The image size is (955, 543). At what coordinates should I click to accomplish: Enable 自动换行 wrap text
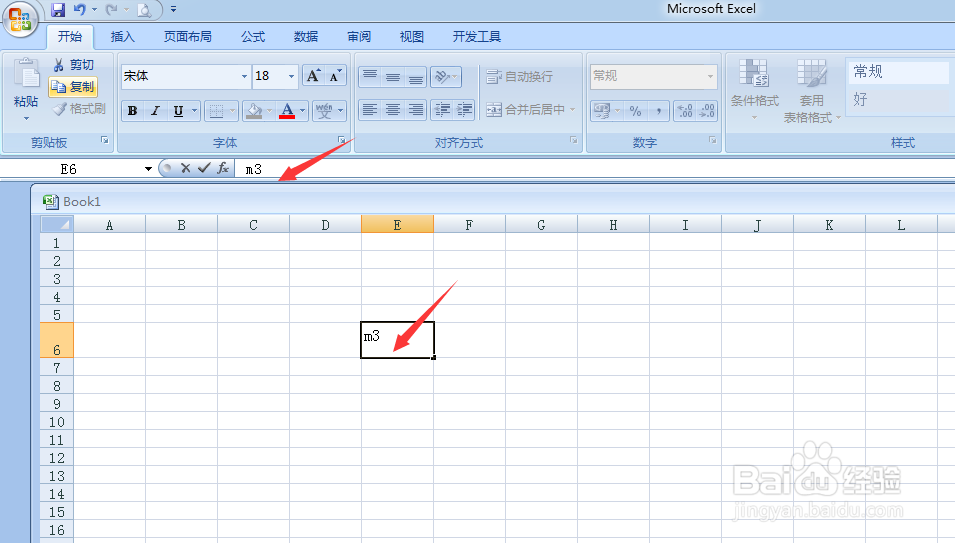tap(520, 77)
